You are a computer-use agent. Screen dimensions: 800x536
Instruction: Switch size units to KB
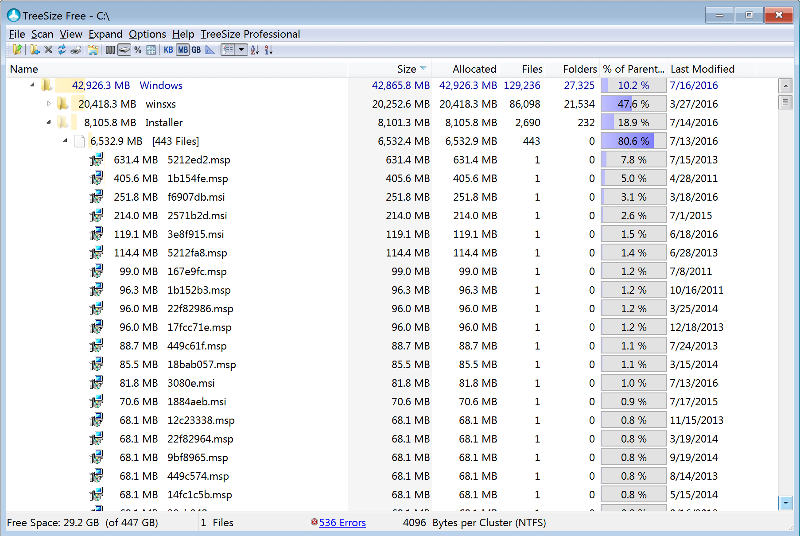click(168, 49)
